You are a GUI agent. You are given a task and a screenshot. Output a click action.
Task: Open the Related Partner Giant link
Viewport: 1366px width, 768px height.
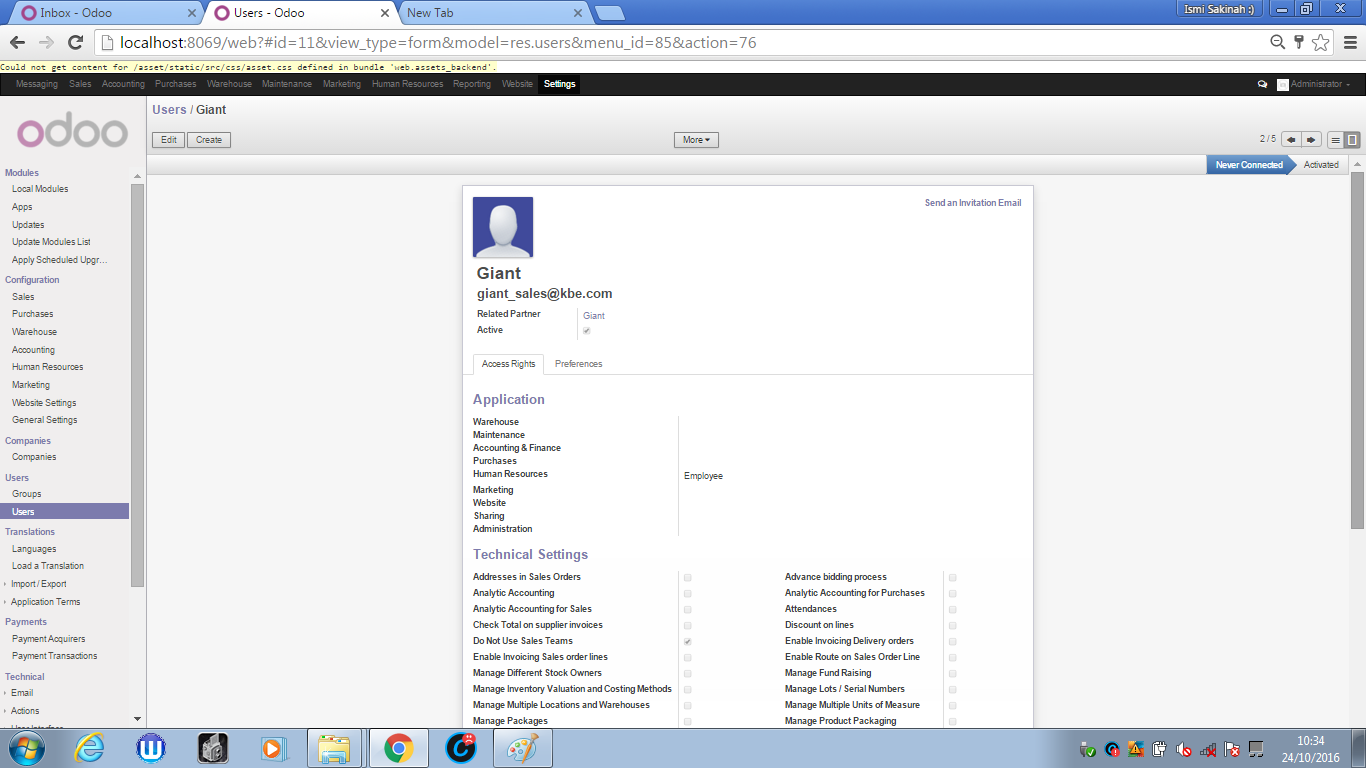tap(594, 316)
